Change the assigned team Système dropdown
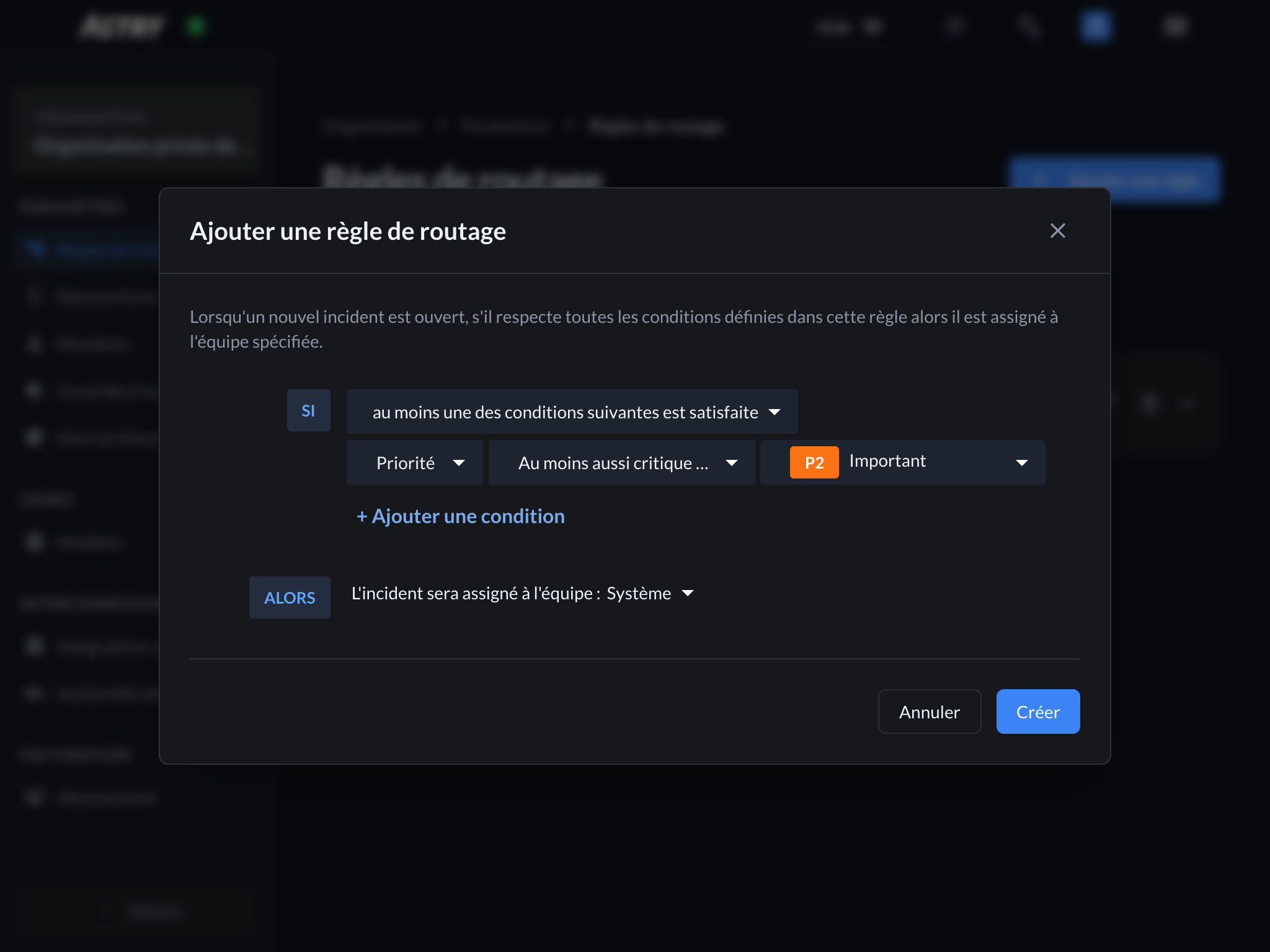 (649, 594)
